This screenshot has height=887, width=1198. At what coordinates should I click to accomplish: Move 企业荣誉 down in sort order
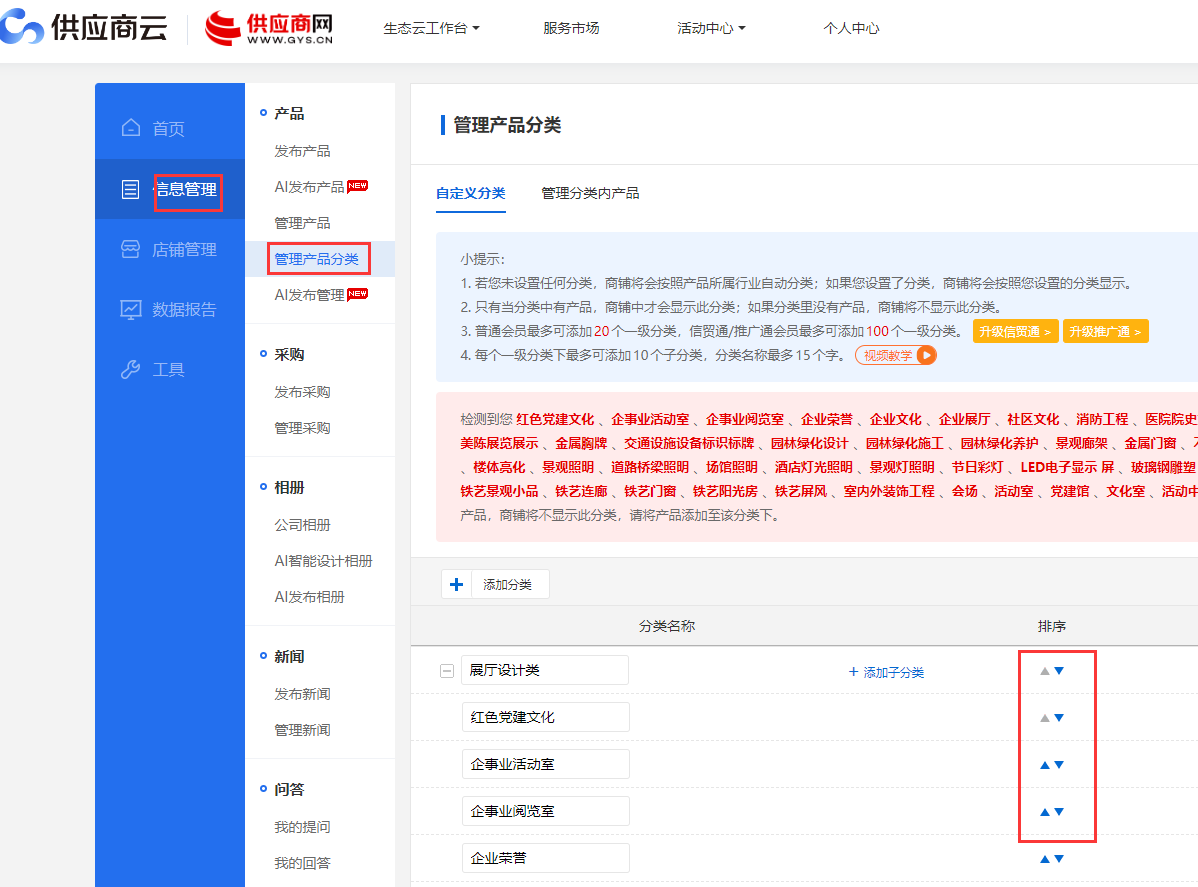[1059, 859]
